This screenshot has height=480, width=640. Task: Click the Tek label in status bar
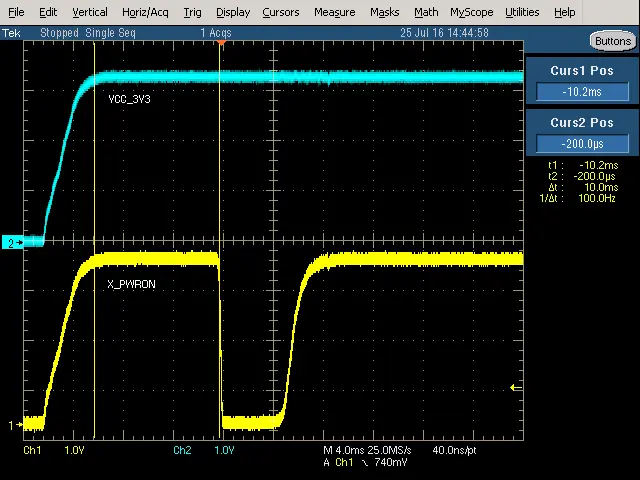pyautogui.click(x=11, y=33)
